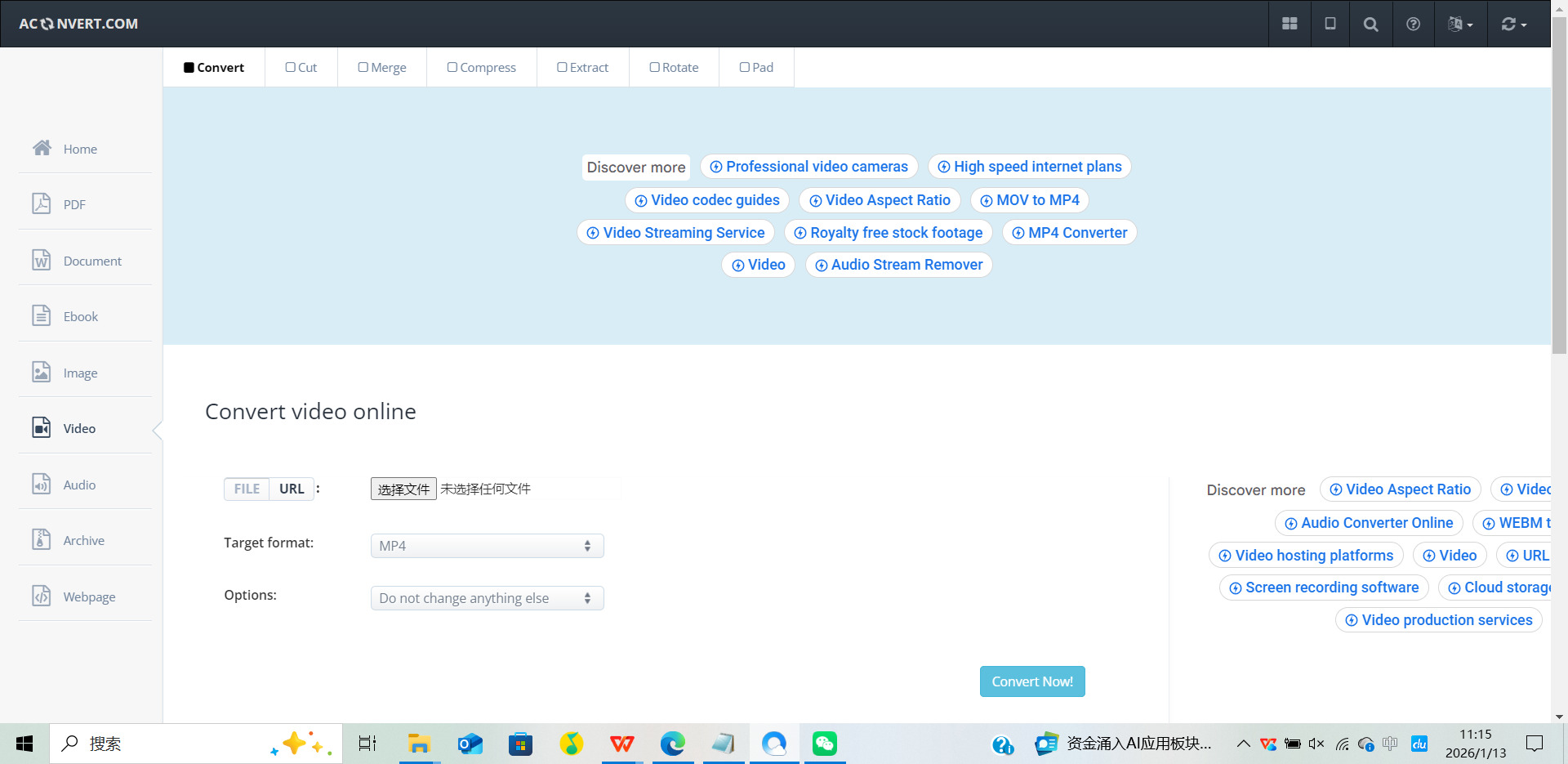Click the muted volume icon in the system tray
The height and width of the screenshot is (764, 1568).
[1316, 744]
